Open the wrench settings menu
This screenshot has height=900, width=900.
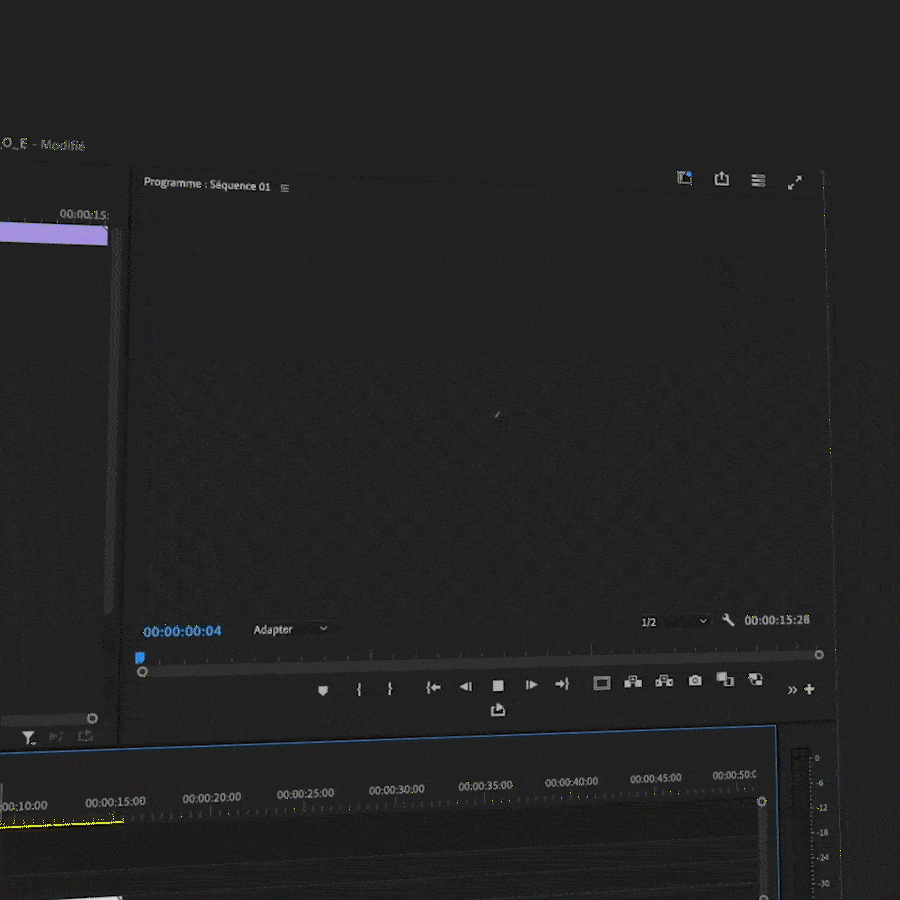pos(728,620)
